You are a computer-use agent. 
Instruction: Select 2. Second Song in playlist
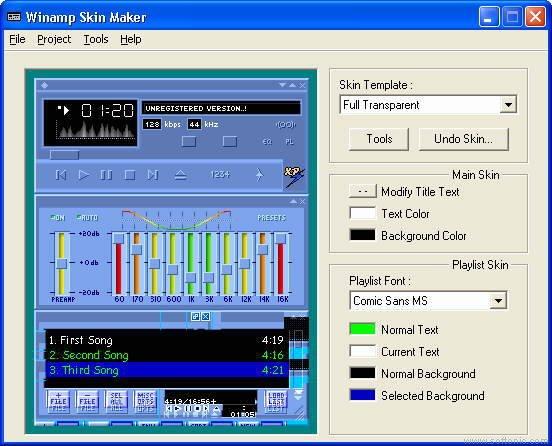[167, 355]
